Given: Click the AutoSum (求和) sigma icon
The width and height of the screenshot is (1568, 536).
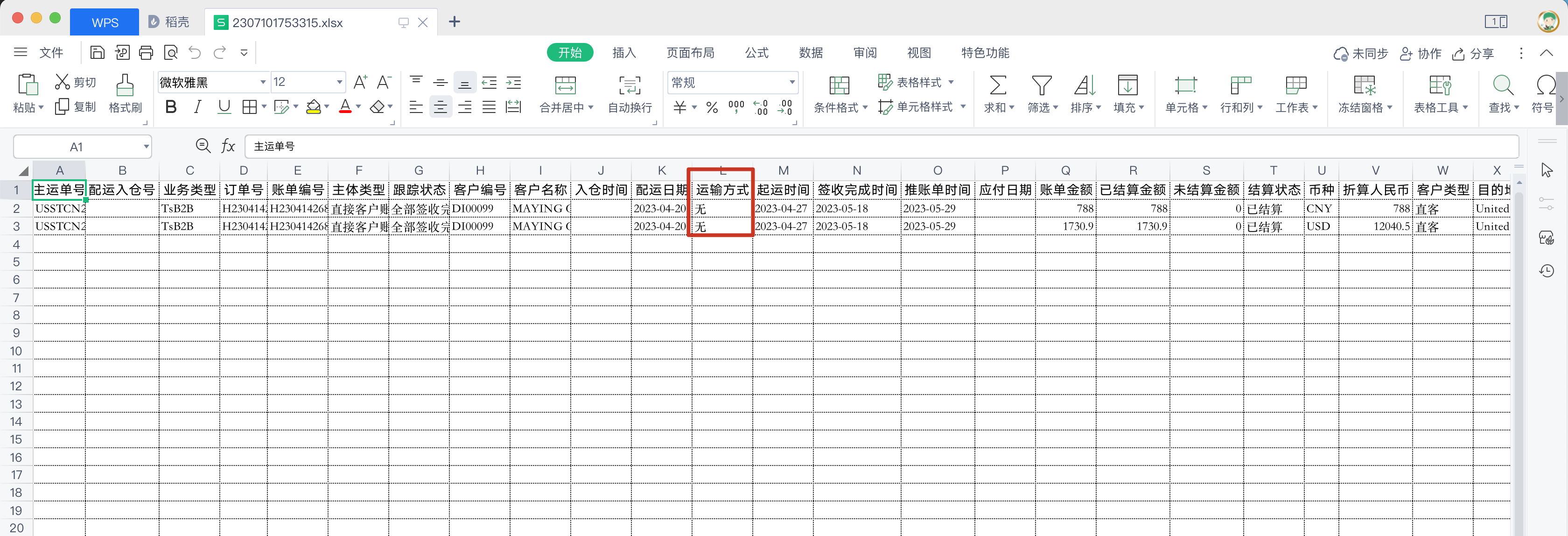Looking at the screenshot, I should (x=998, y=86).
